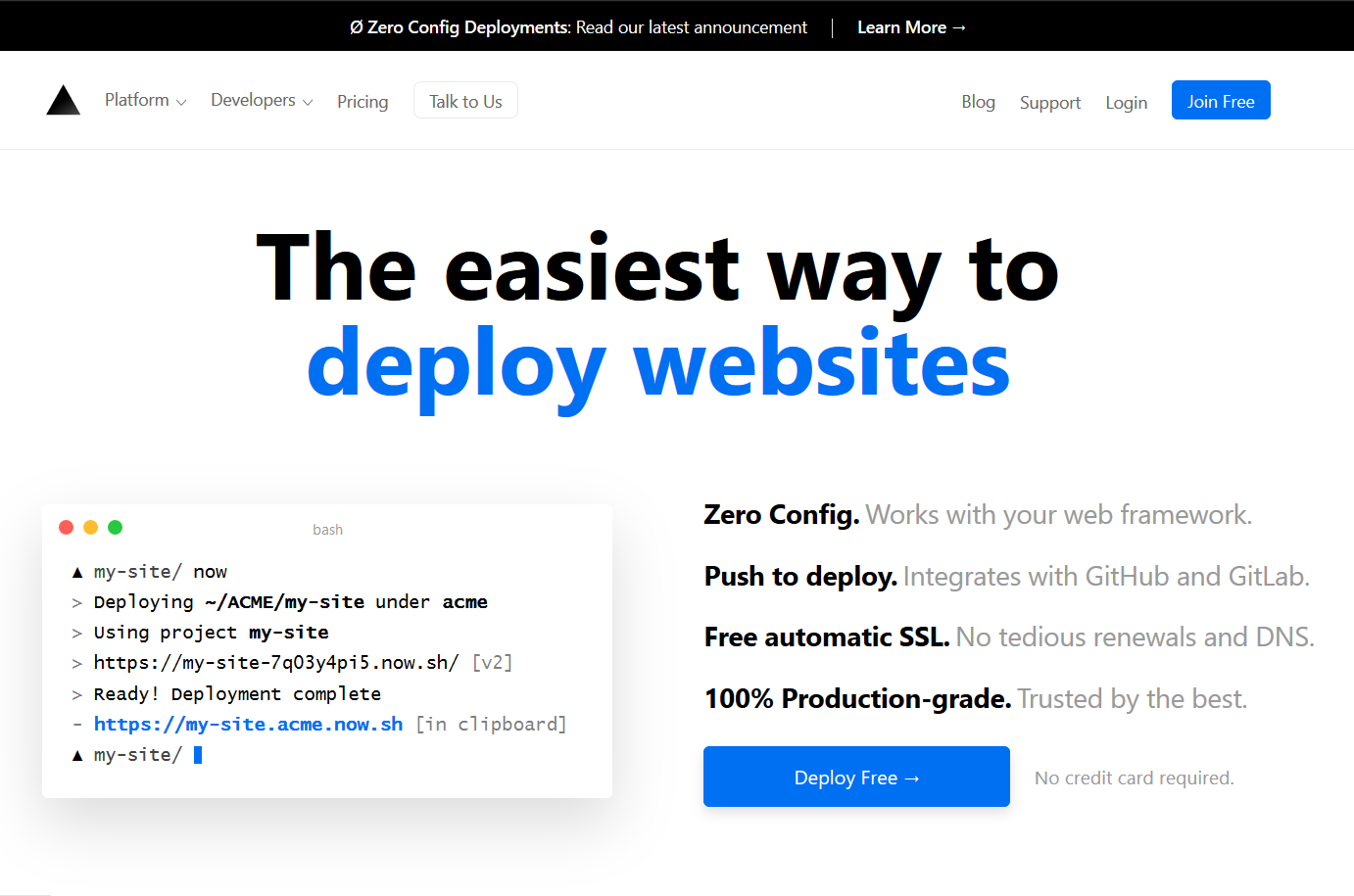Click the 'Push to deploy.' feature text
The height and width of the screenshot is (896, 1354).
(800, 577)
